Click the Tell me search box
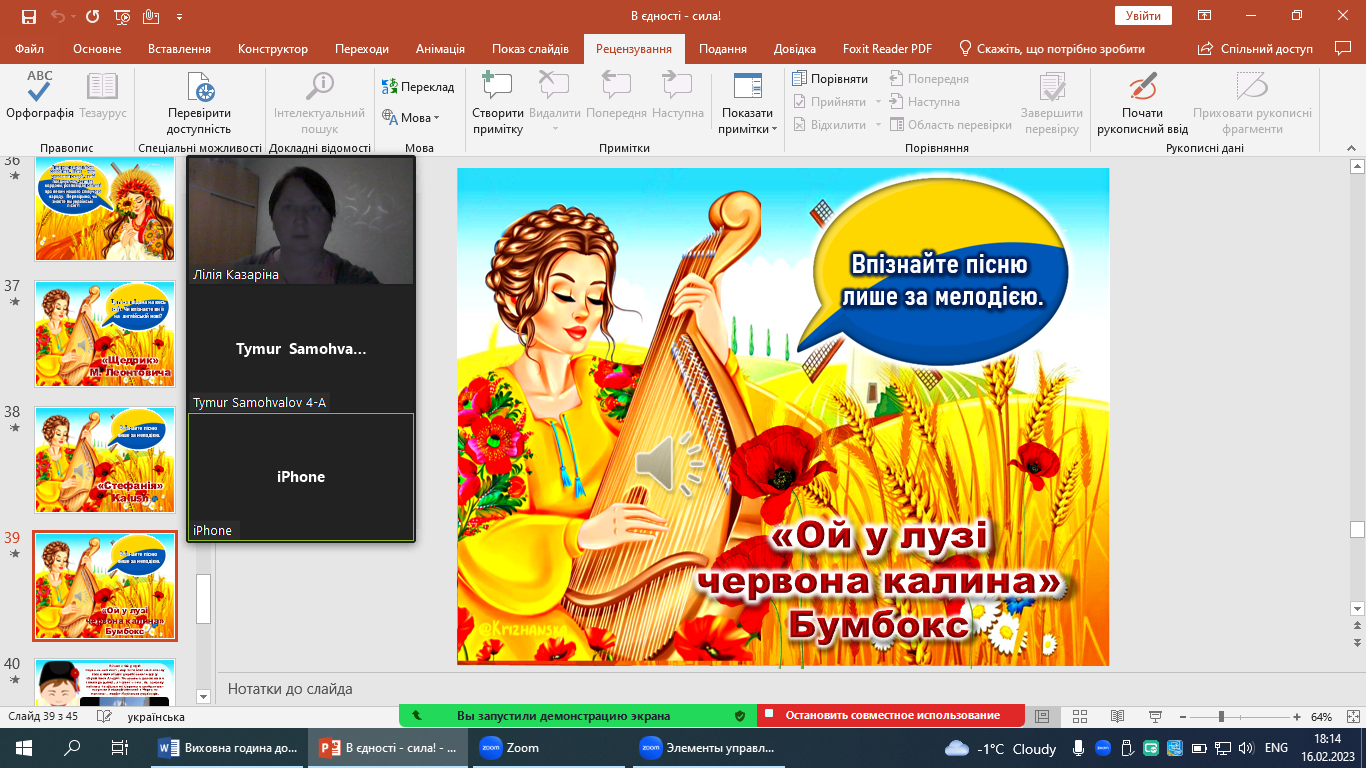 pos(1051,48)
